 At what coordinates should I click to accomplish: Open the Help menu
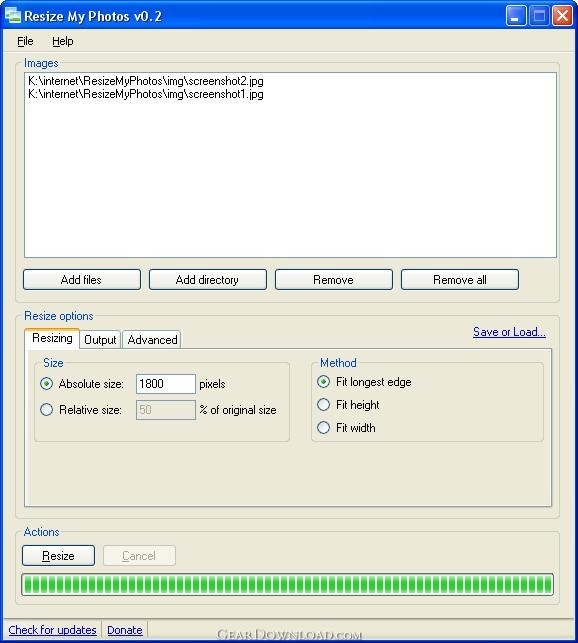(63, 41)
